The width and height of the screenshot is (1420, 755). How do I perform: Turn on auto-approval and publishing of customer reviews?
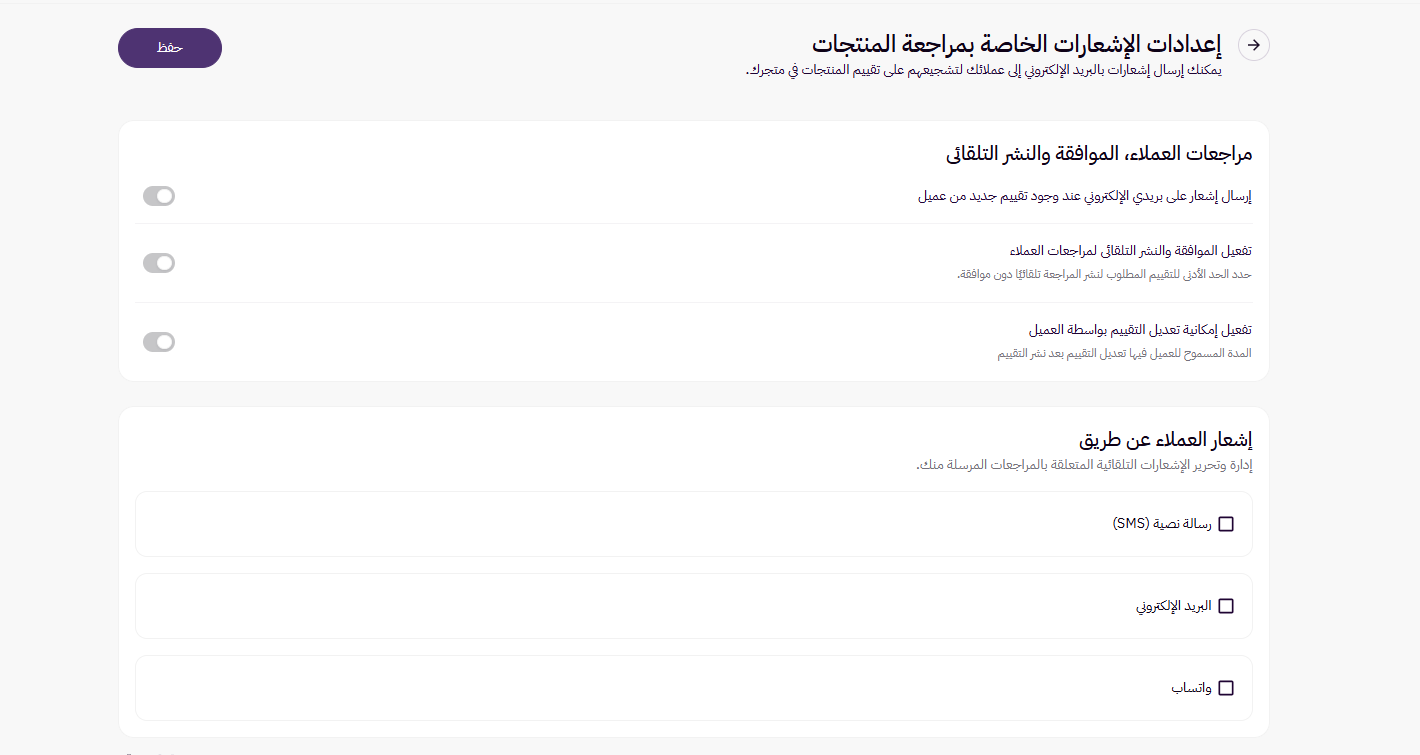(158, 263)
